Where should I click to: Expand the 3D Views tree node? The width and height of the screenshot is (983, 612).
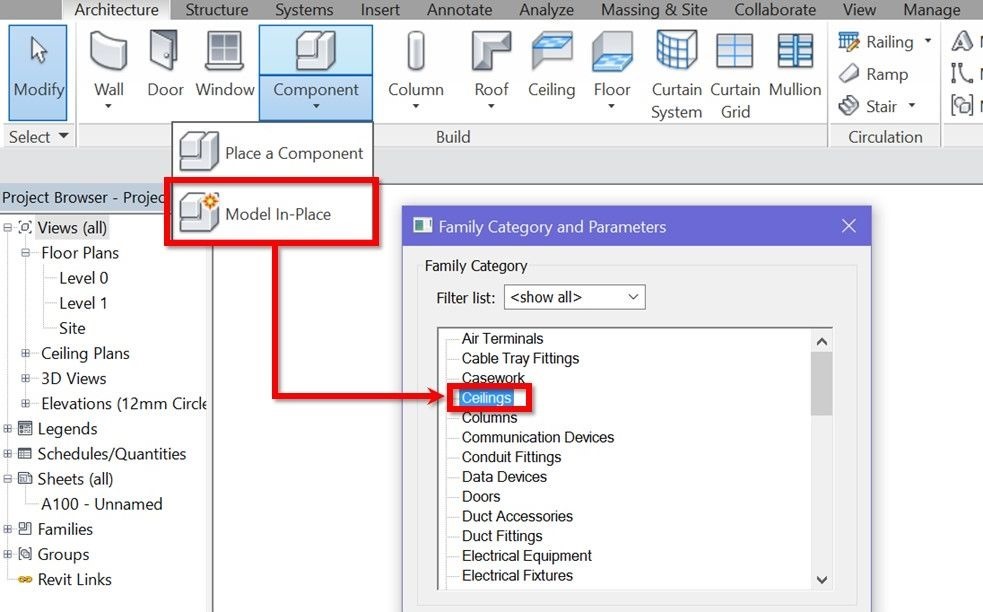point(26,378)
